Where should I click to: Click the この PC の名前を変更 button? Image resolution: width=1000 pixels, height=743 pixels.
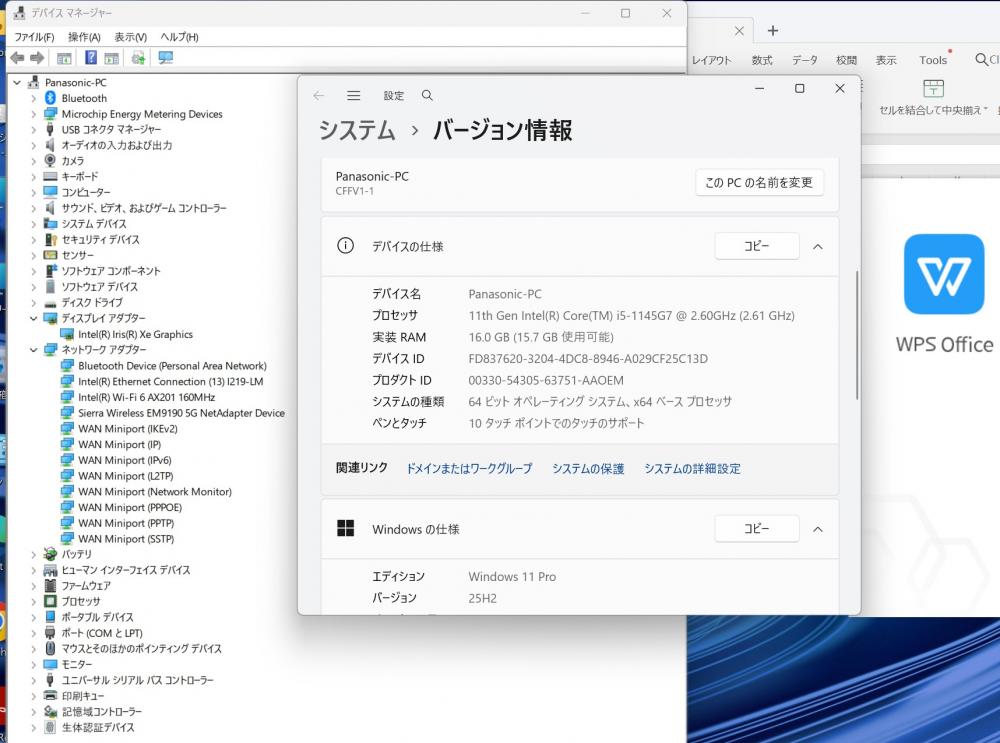point(759,183)
